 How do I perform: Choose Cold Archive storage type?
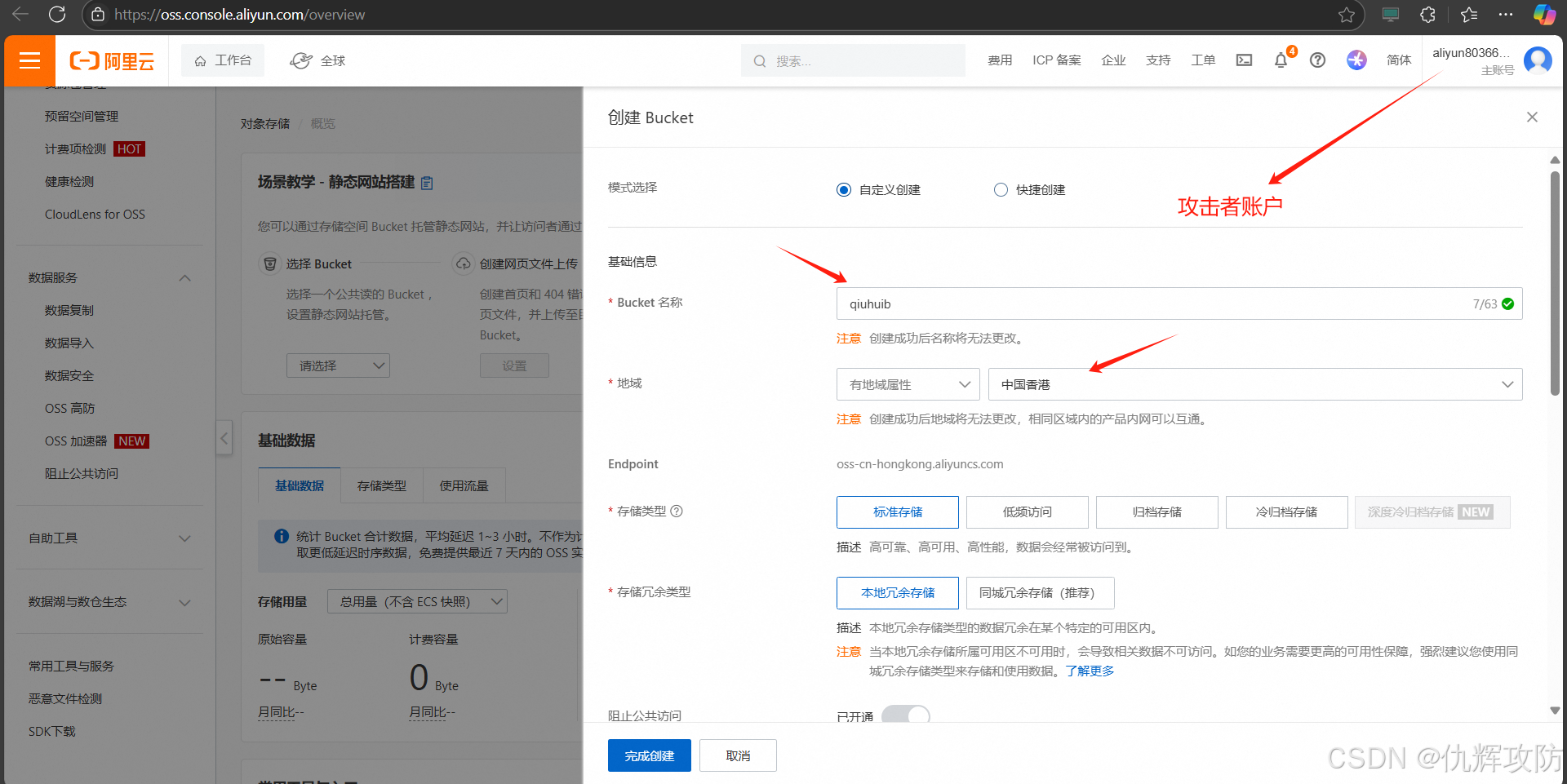pos(1287,512)
